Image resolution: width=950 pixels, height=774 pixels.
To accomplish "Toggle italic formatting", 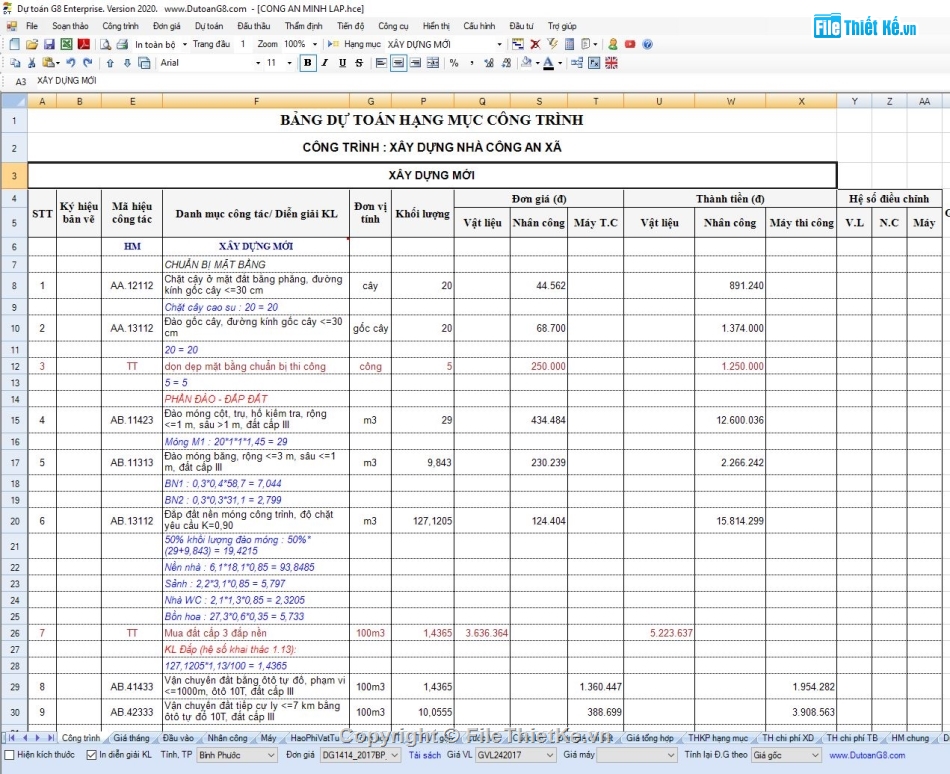I will (x=325, y=63).
